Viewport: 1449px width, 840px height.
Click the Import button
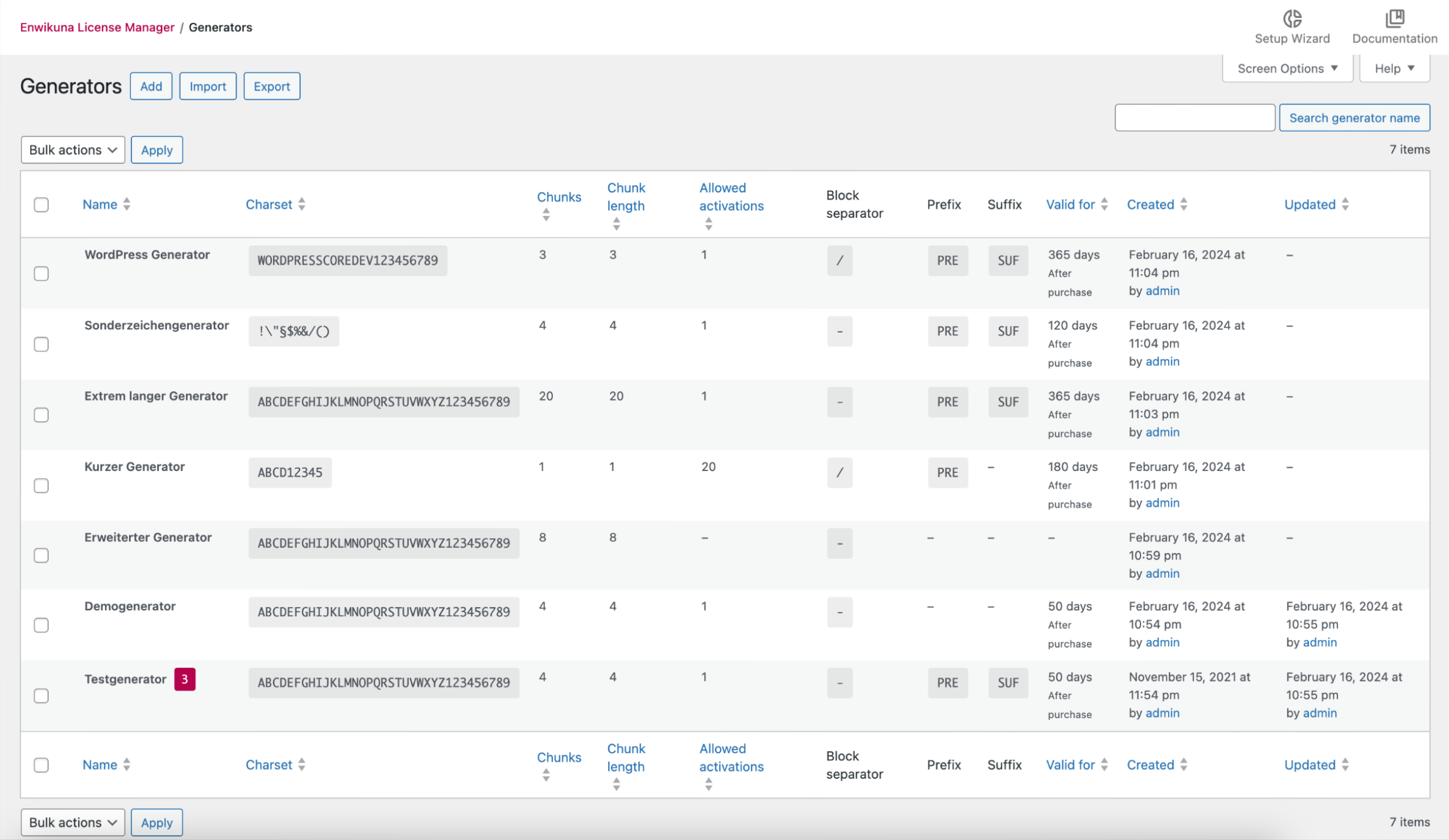click(208, 86)
